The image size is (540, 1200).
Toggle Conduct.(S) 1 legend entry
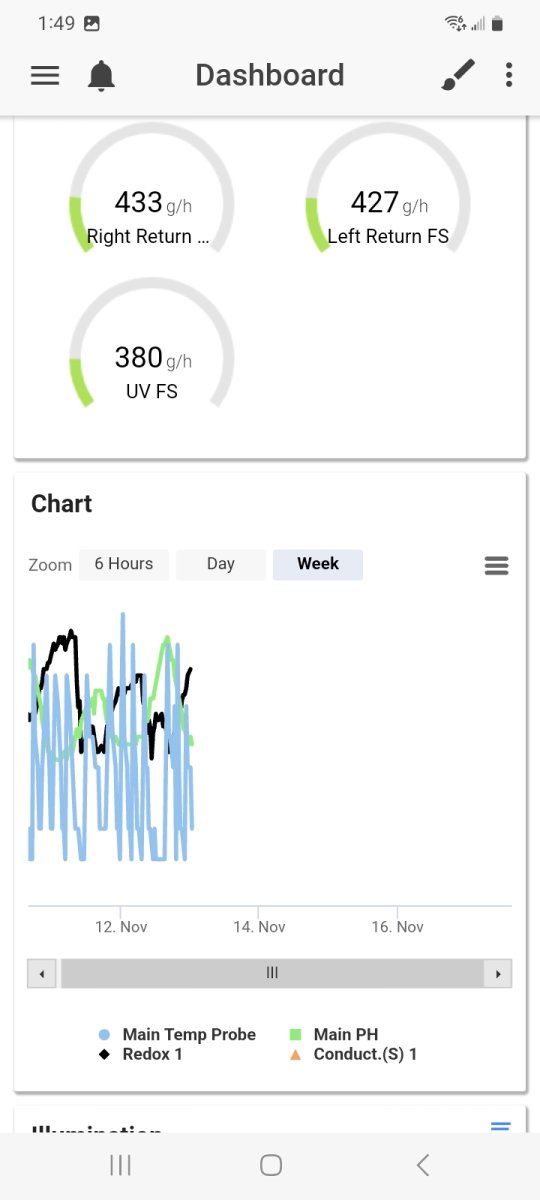tap(353, 1054)
